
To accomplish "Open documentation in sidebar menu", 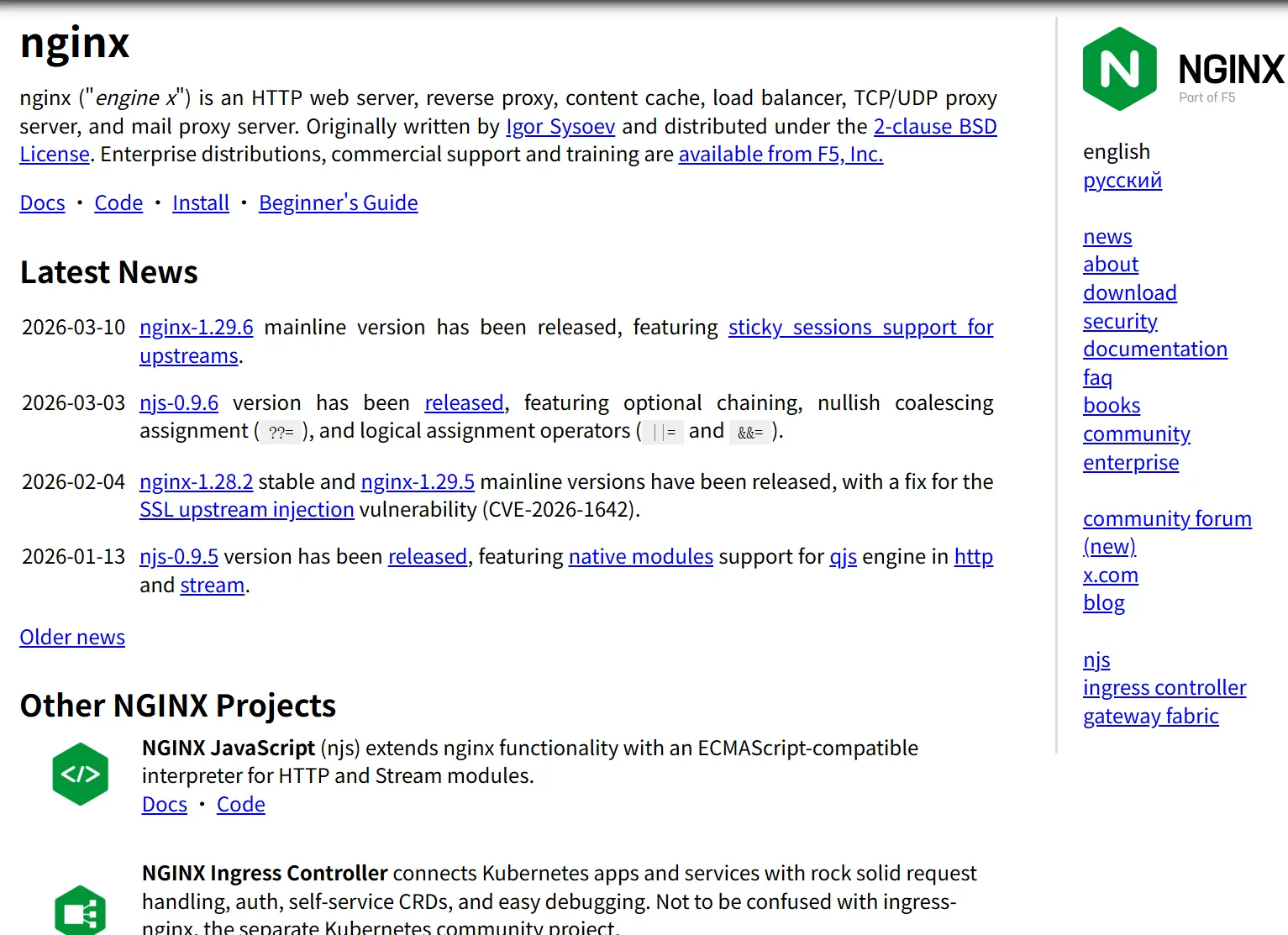I will pyautogui.click(x=1154, y=349).
